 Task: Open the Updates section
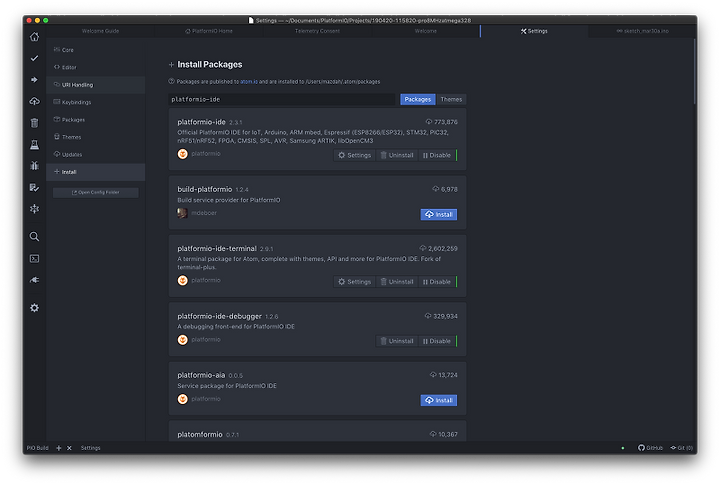click(x=96, y=155)
